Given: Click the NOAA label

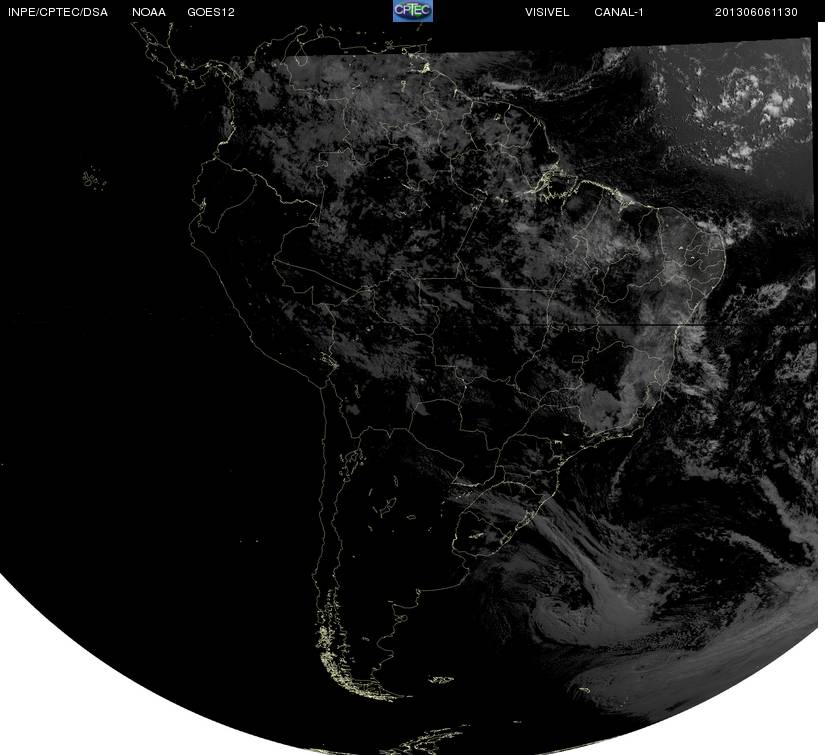Looking at the screenshot, I should [149, 12].
